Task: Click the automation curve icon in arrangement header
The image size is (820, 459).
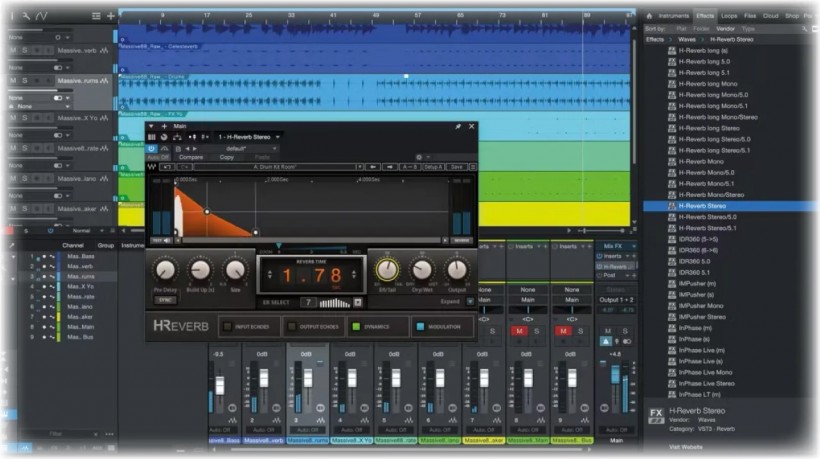Action: 42,16
